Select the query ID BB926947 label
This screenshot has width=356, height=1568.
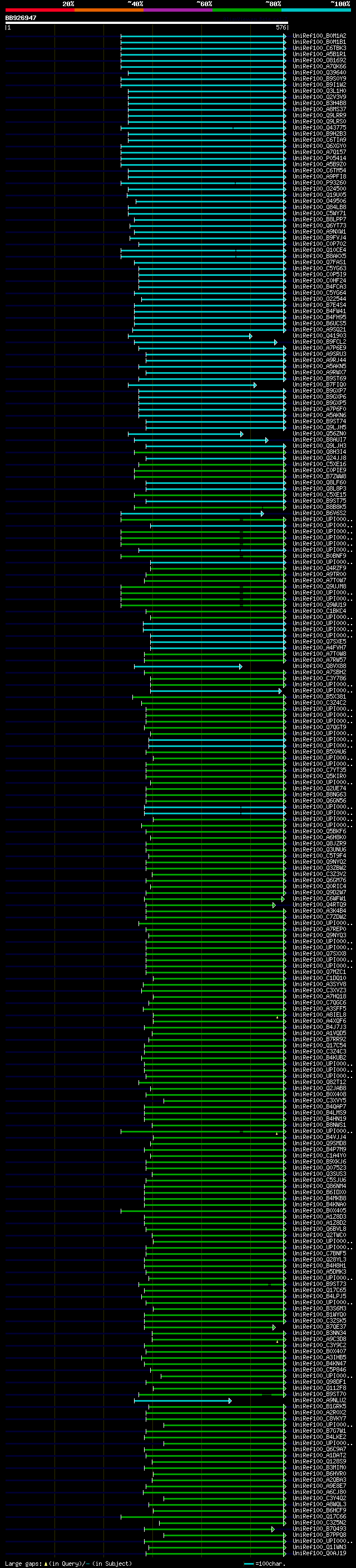[x=21, y=18]
